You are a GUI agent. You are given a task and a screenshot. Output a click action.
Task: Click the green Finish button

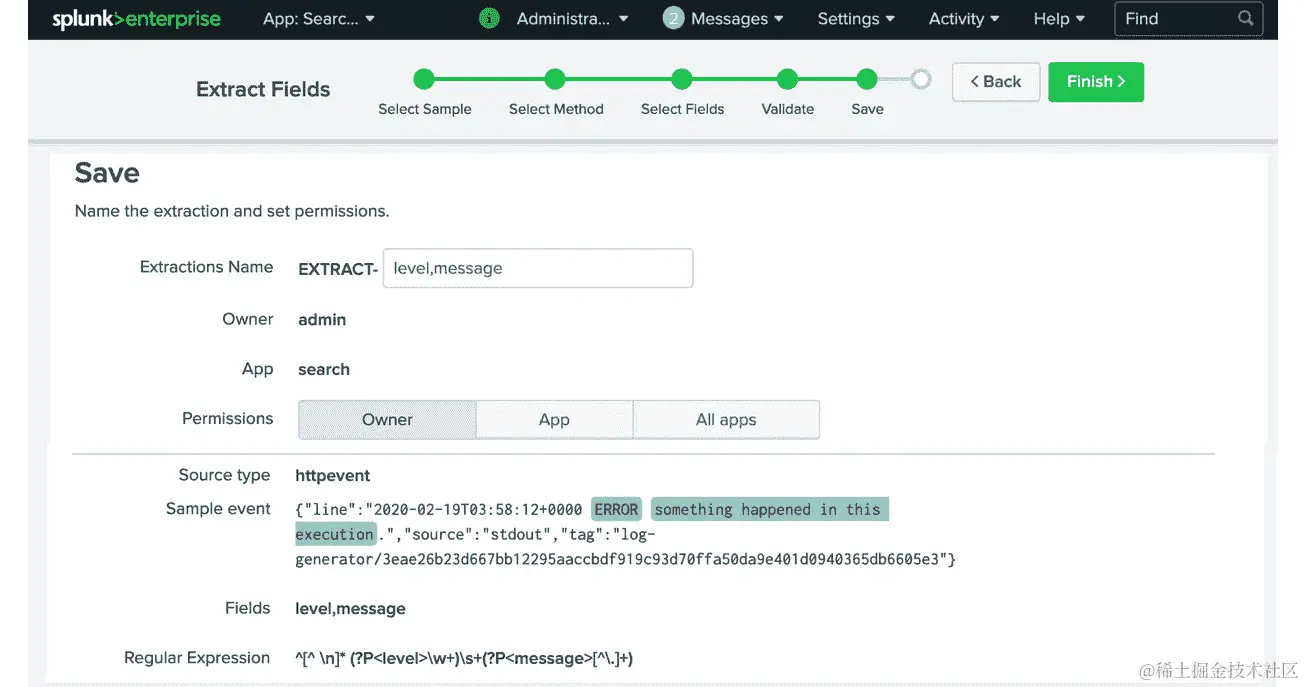[1095, 81]
